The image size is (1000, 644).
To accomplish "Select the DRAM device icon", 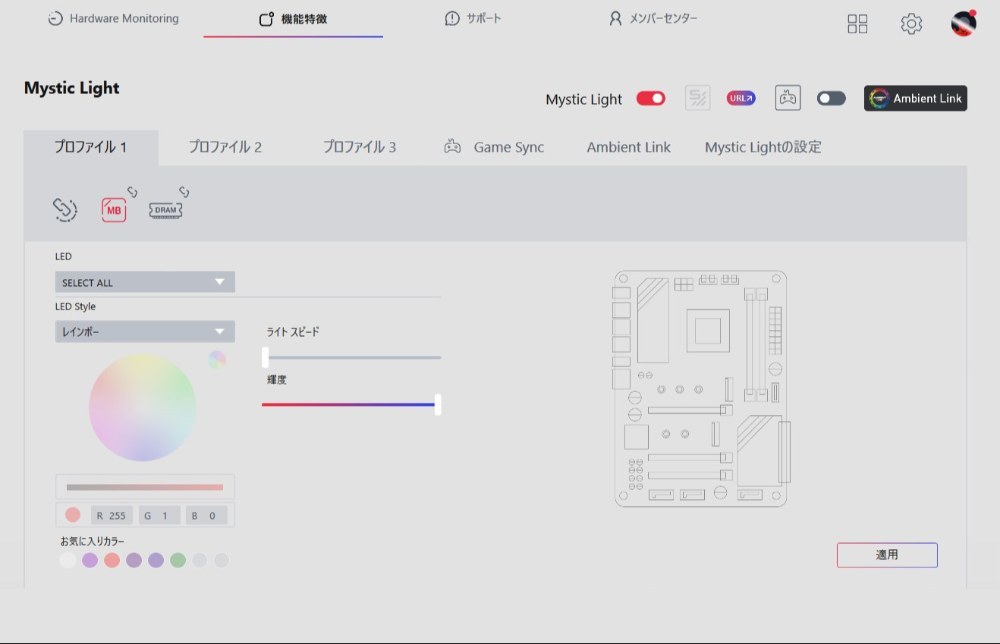I will coord(165,210).
